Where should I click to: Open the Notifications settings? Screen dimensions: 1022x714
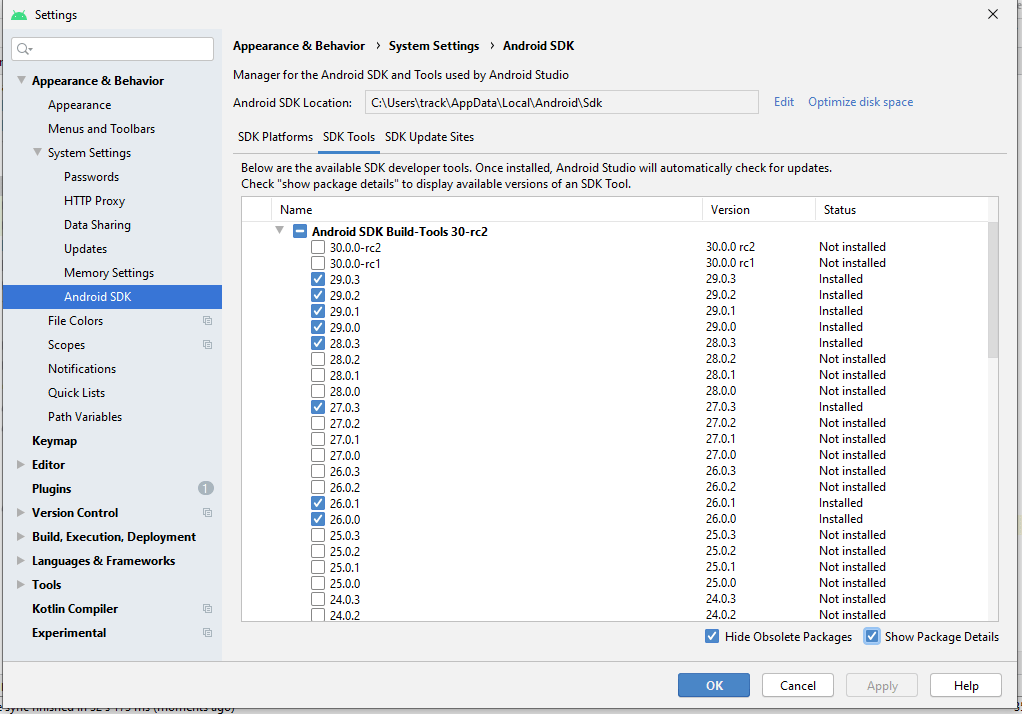[82, 369]
